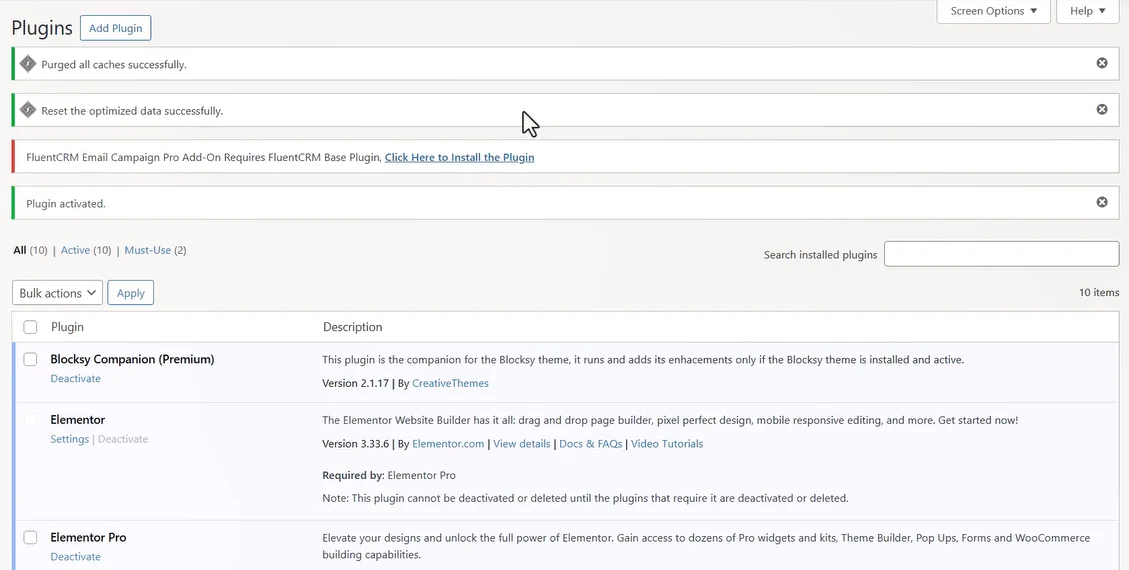
Task: Expand the Screen Options panel
Action: [993, 11]
